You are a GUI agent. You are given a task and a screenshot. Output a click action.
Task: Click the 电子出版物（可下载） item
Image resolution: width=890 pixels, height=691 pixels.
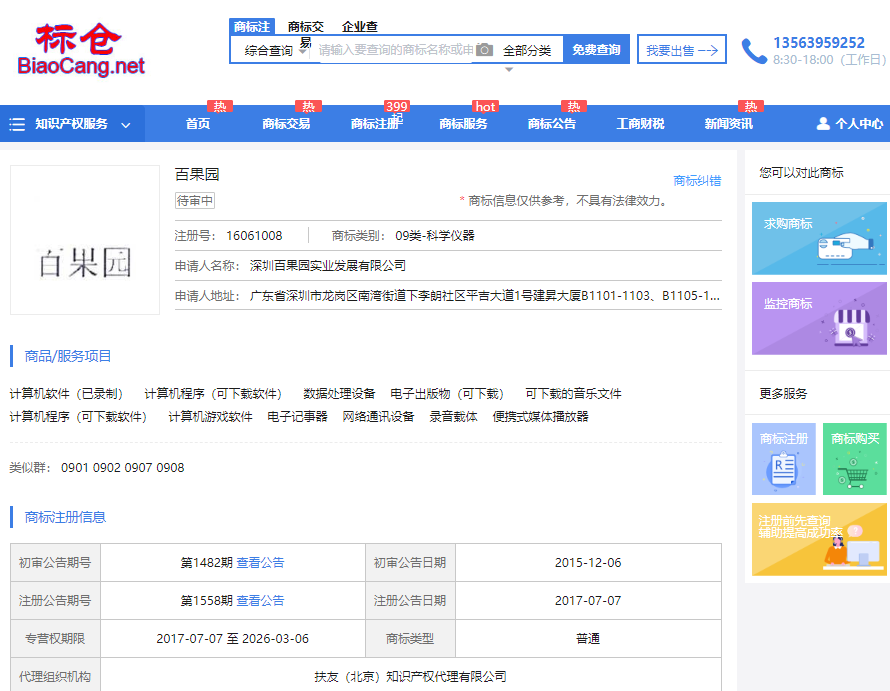[447, 393]
